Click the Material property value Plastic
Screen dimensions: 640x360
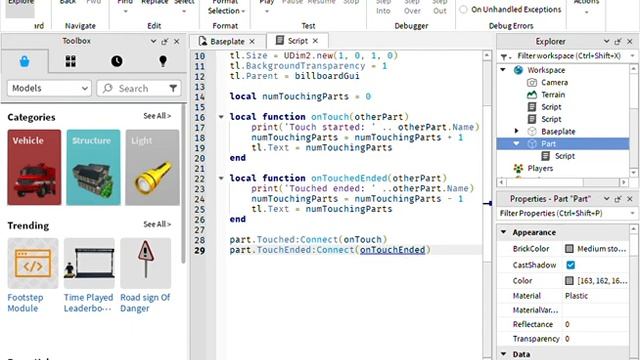point(576,296)
